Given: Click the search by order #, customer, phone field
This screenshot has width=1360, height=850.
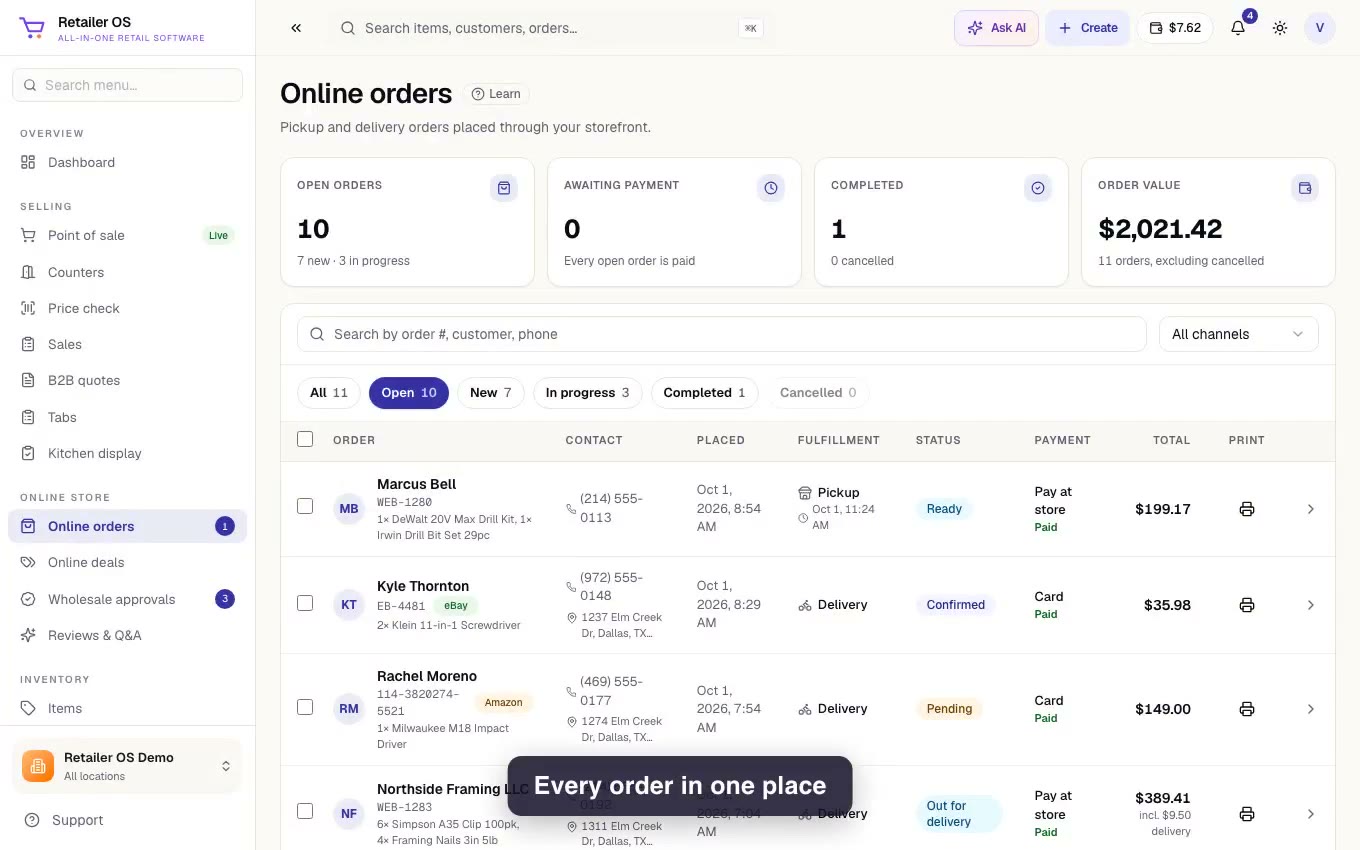Looking at the screenshot, I should click(x=721, y=334).
